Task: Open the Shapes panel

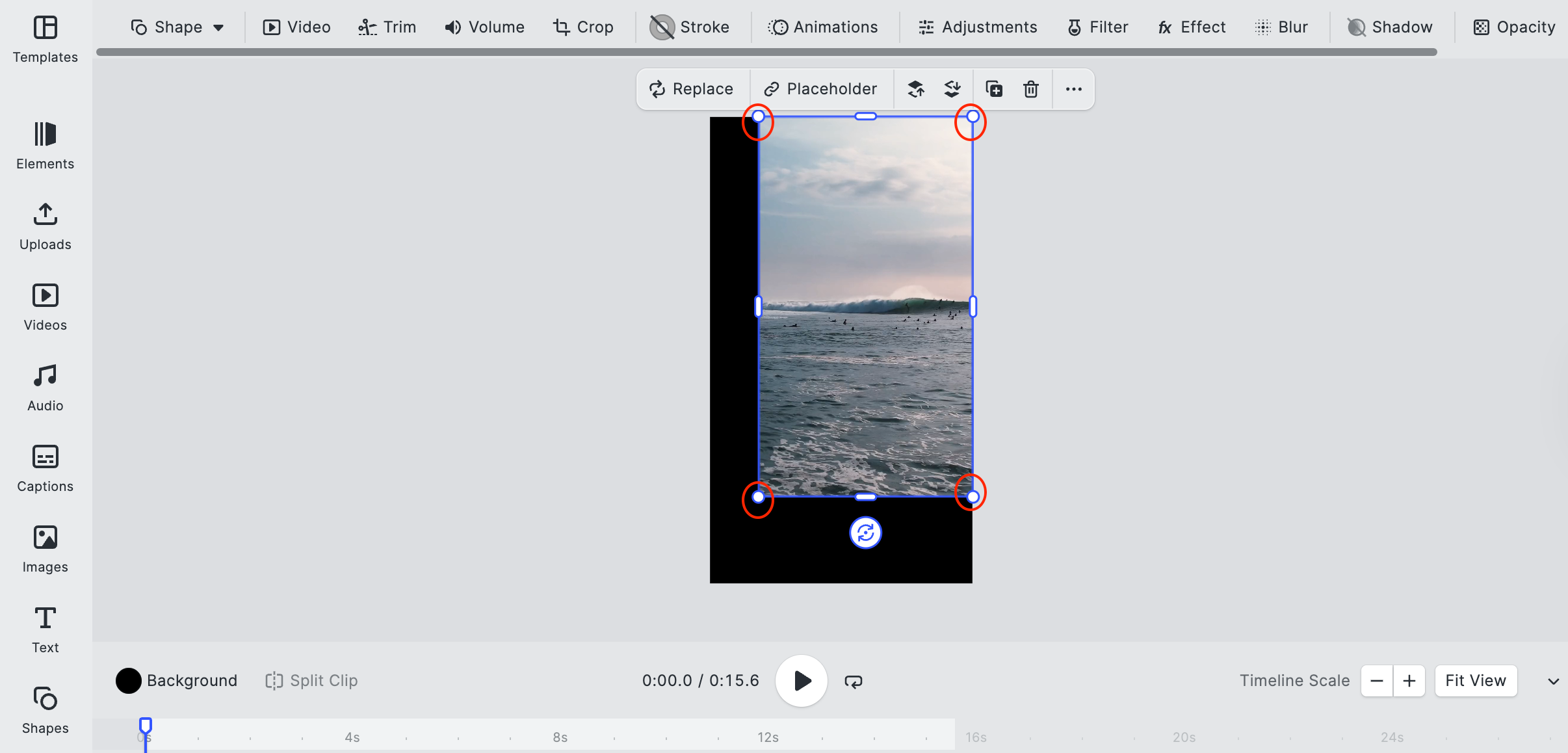Action: [x=45, y=708]
